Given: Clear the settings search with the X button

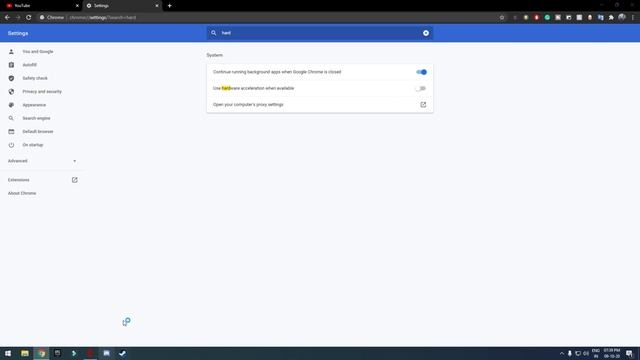Looking at the screenshot, I should (426, 33).
